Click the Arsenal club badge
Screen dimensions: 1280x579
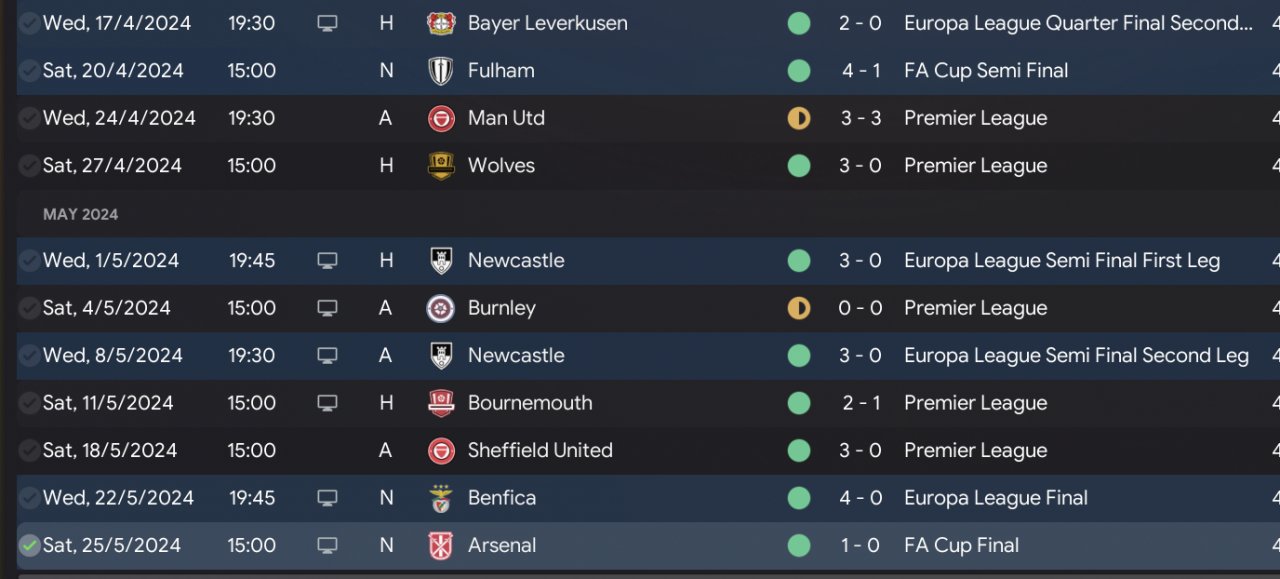(x=441, y=546)
